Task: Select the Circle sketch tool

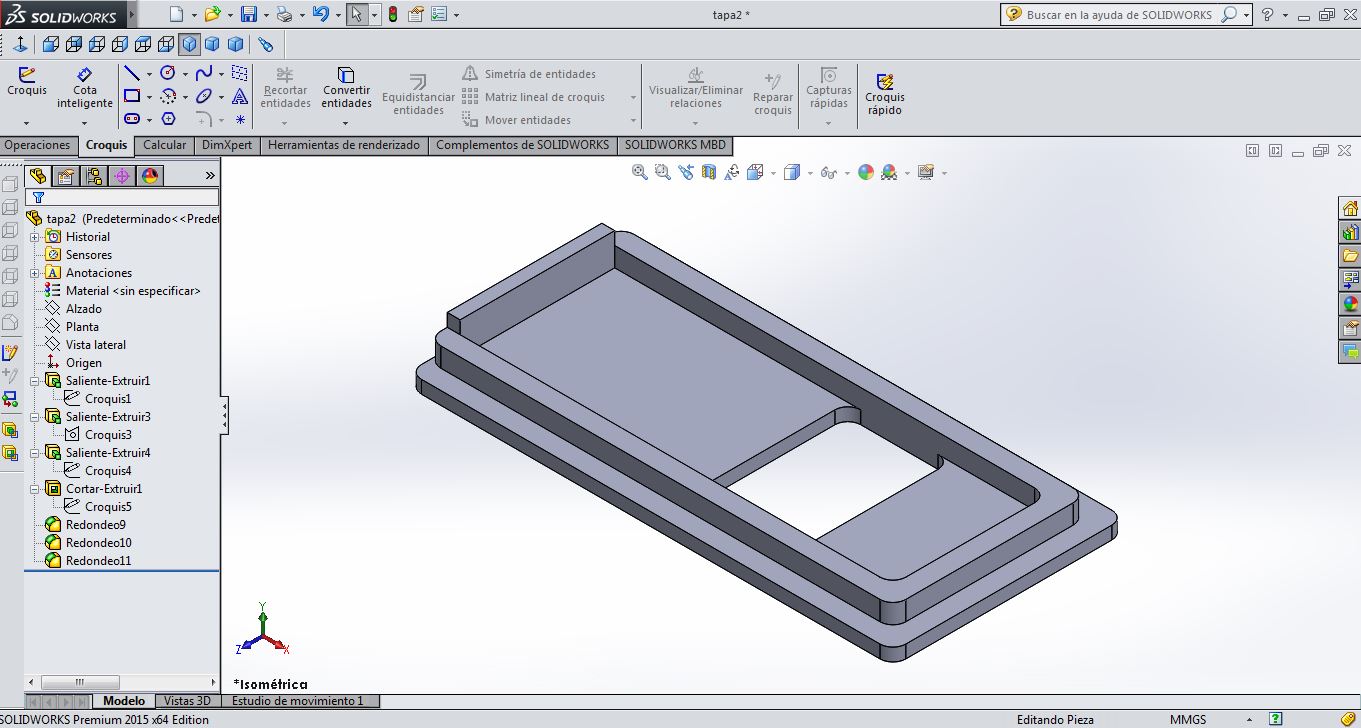Action: coord(168,73)
